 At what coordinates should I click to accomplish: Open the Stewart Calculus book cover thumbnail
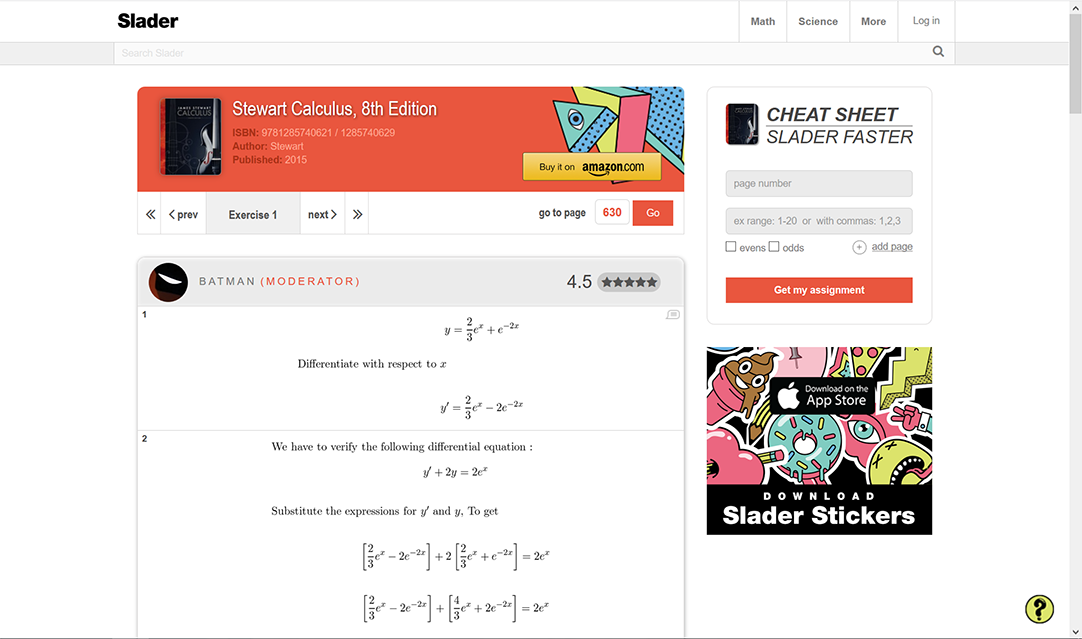point(190,136)
